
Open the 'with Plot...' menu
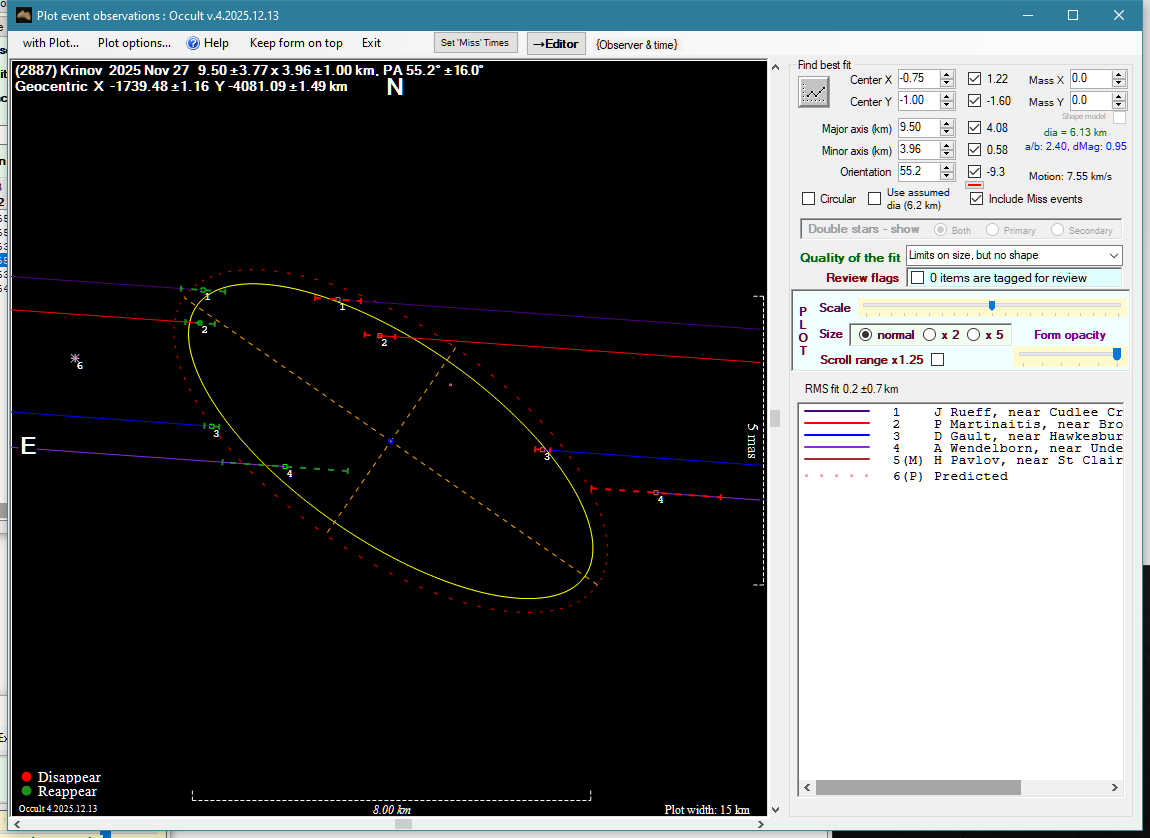[50, 43]
